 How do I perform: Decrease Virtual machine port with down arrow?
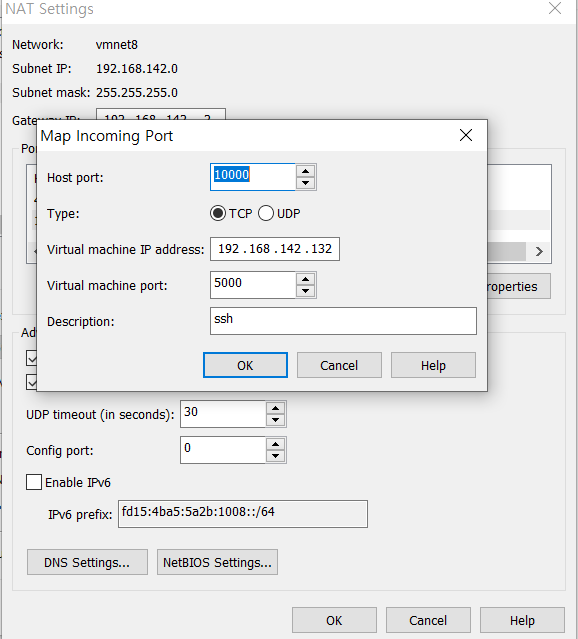306,291
